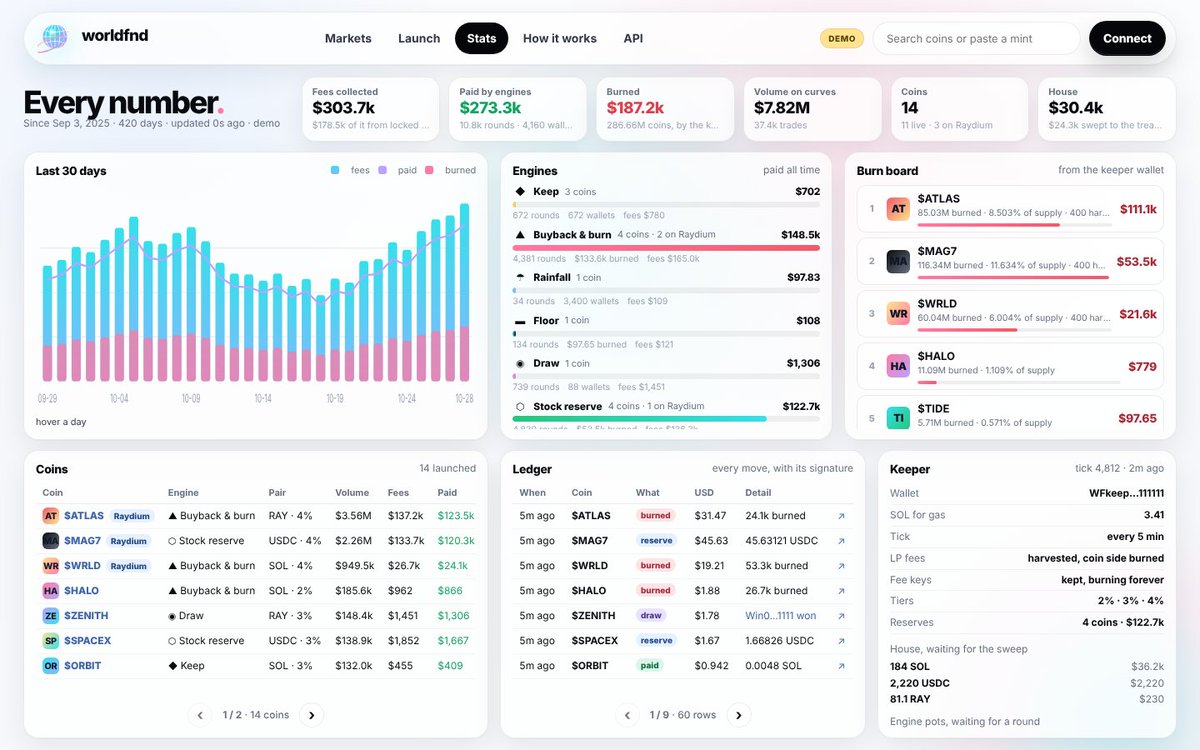
Task: Click the search coins input field
Action: pyautogui.click(x=976, y=38)
